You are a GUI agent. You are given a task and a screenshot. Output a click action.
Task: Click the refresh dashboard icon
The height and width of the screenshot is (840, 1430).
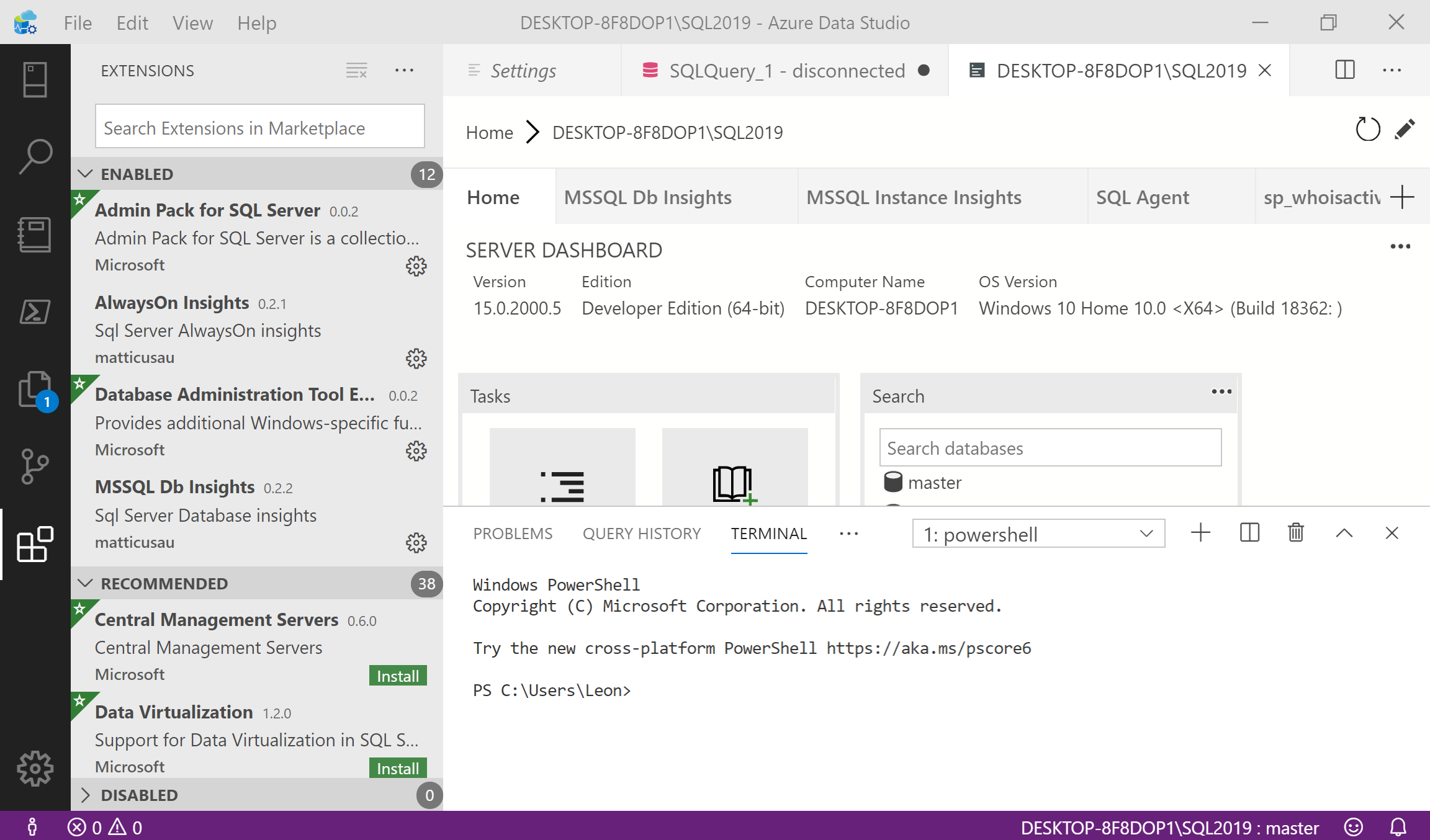coord(1367,130)
